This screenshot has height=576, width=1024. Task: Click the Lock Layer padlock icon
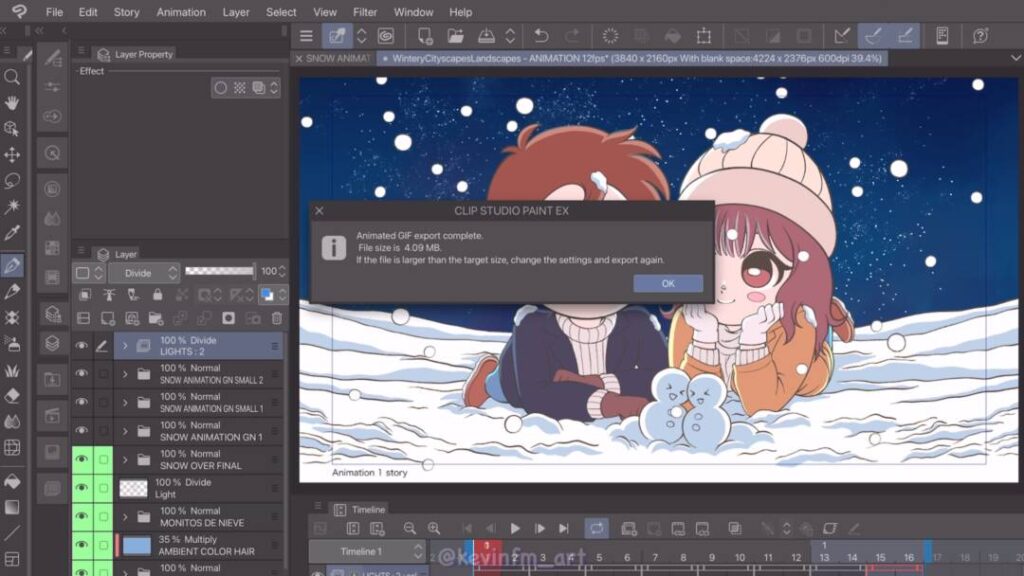pos(157,295)
